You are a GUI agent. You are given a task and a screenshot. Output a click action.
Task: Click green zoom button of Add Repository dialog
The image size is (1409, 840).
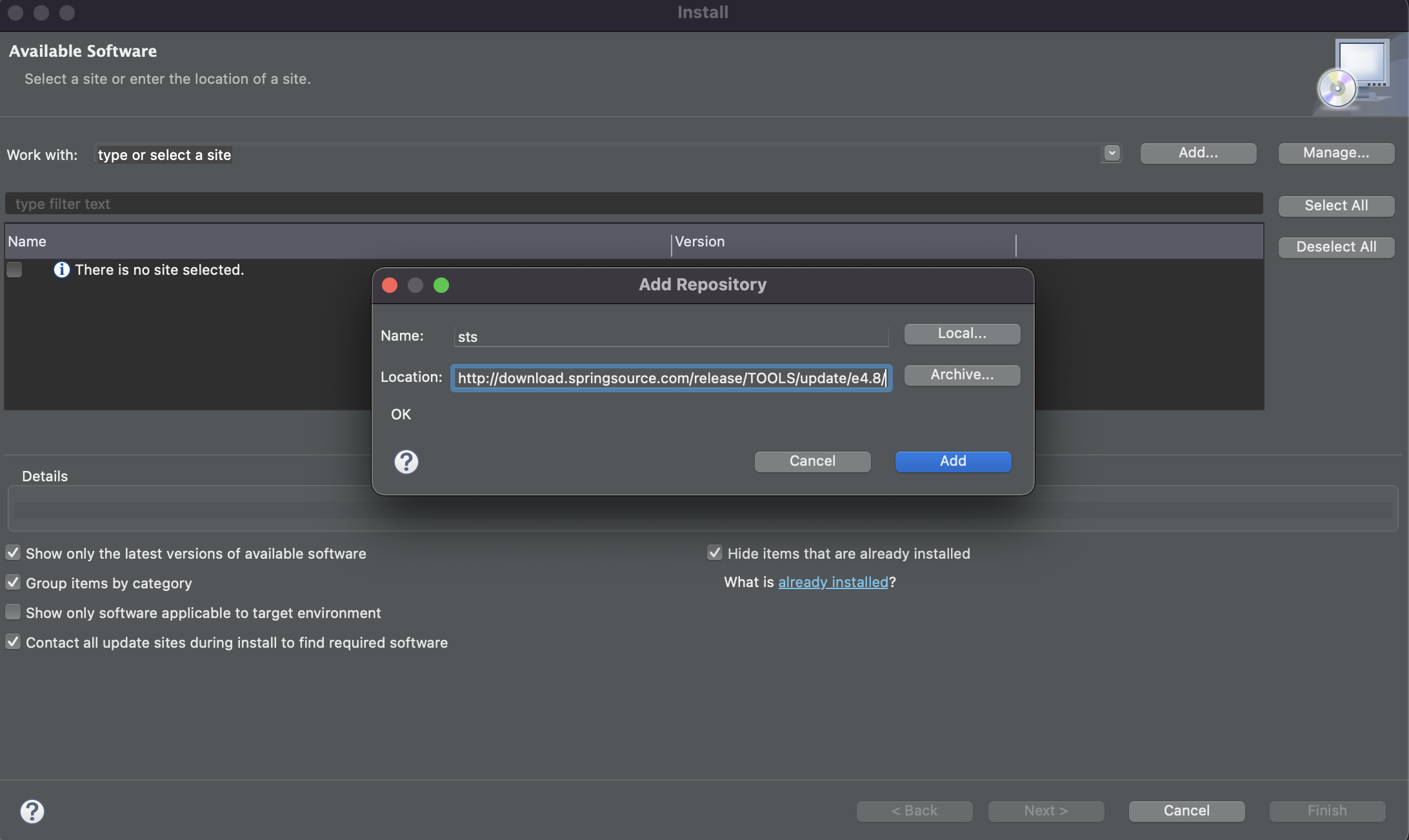[441, 285]
